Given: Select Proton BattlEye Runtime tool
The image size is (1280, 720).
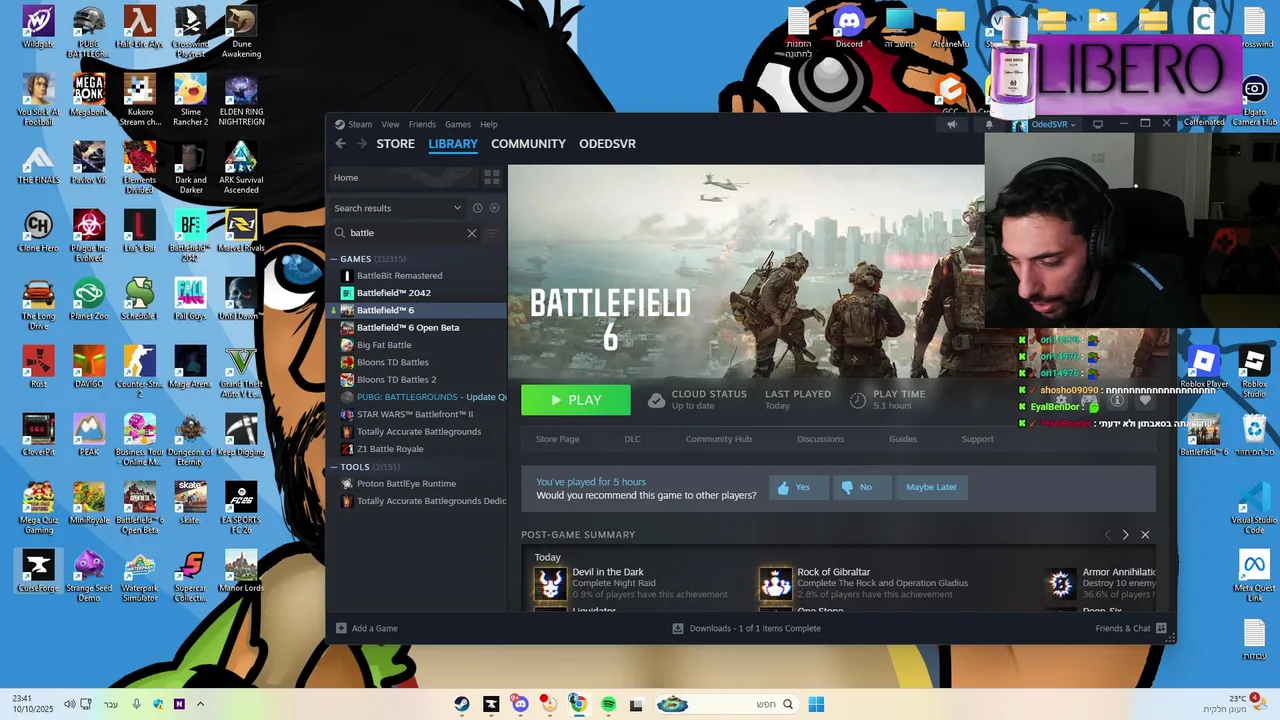Looking at the screenshot, I should coord(406,484).
